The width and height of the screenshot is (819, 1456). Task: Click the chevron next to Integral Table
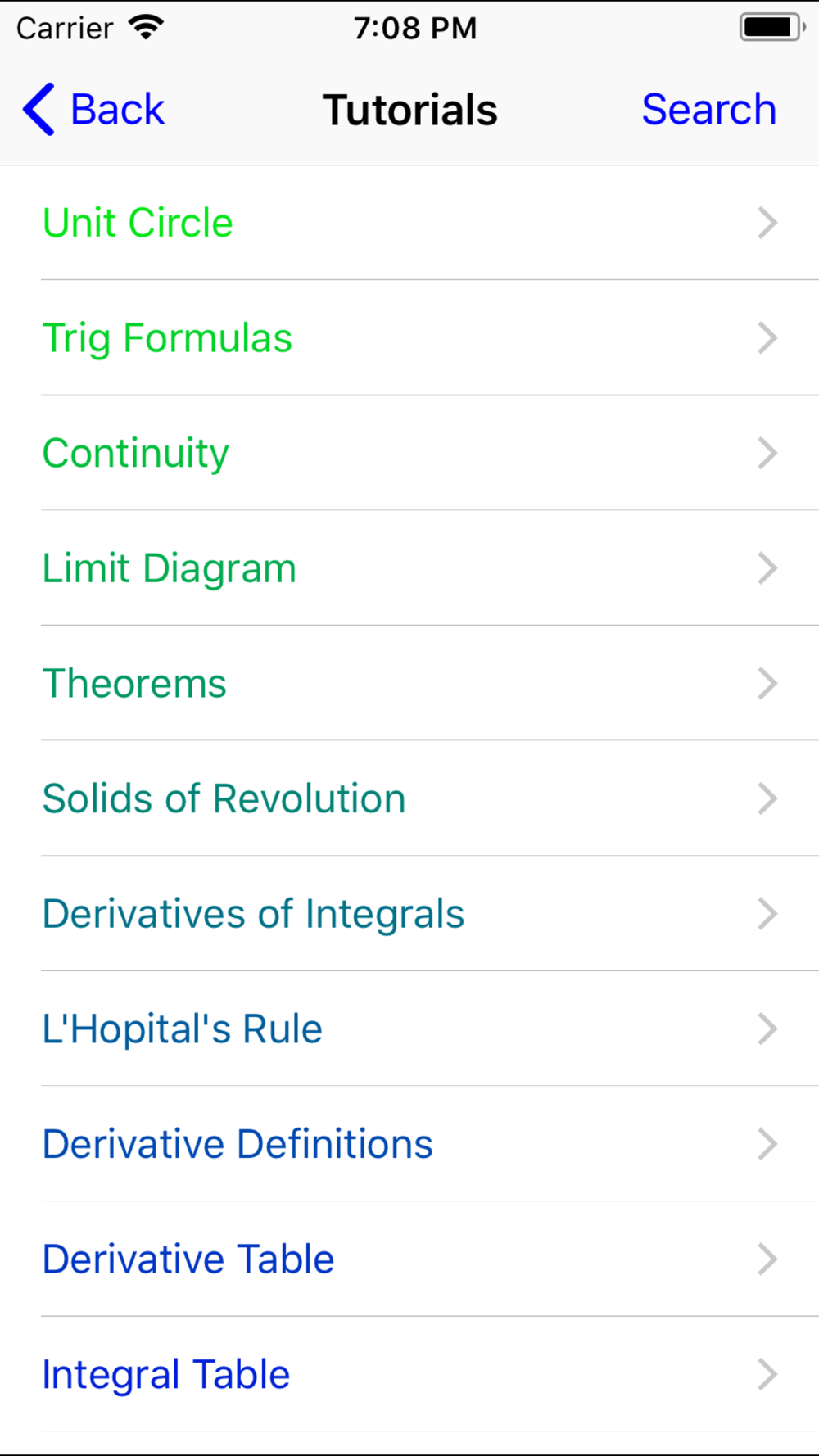tap(767, 1374)
